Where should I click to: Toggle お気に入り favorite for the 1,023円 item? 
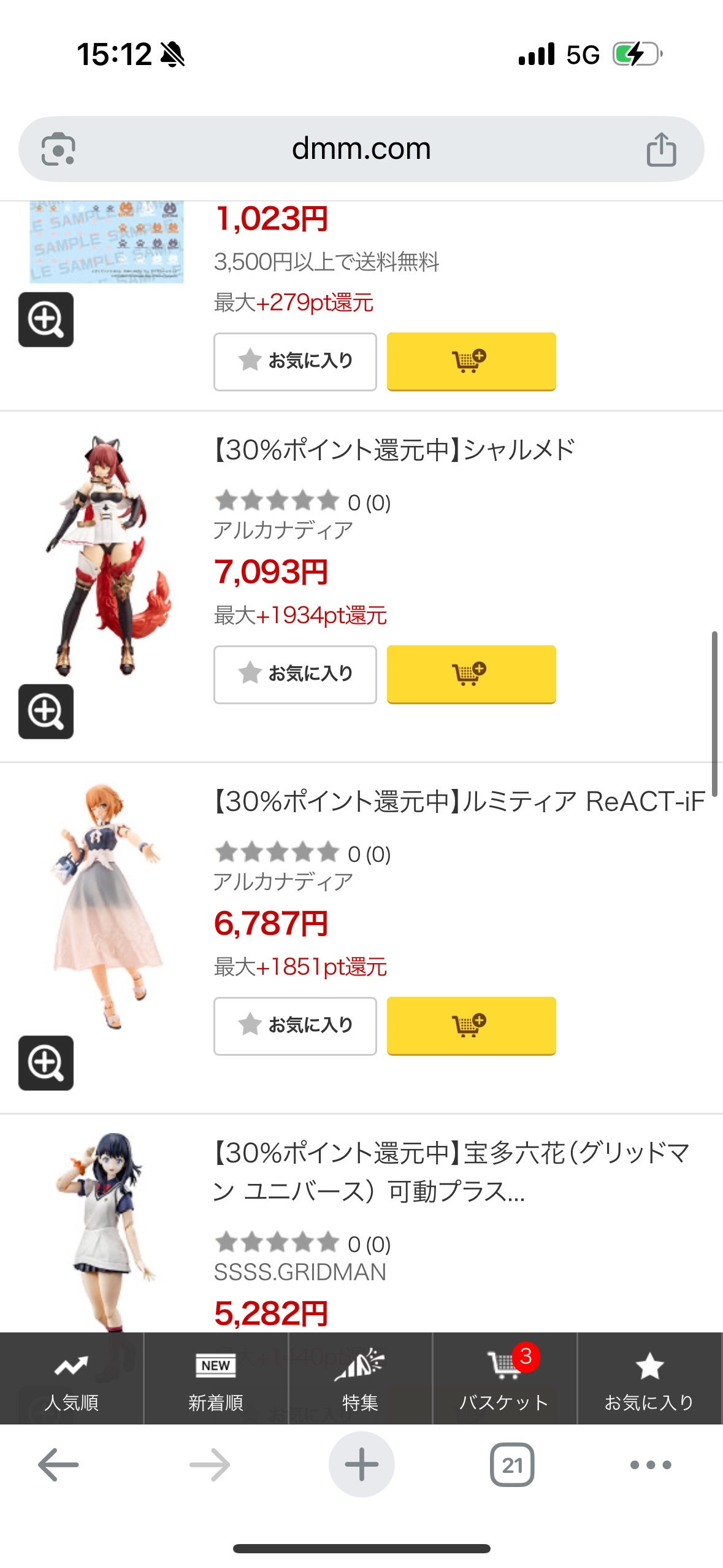[x=295, y=361]
